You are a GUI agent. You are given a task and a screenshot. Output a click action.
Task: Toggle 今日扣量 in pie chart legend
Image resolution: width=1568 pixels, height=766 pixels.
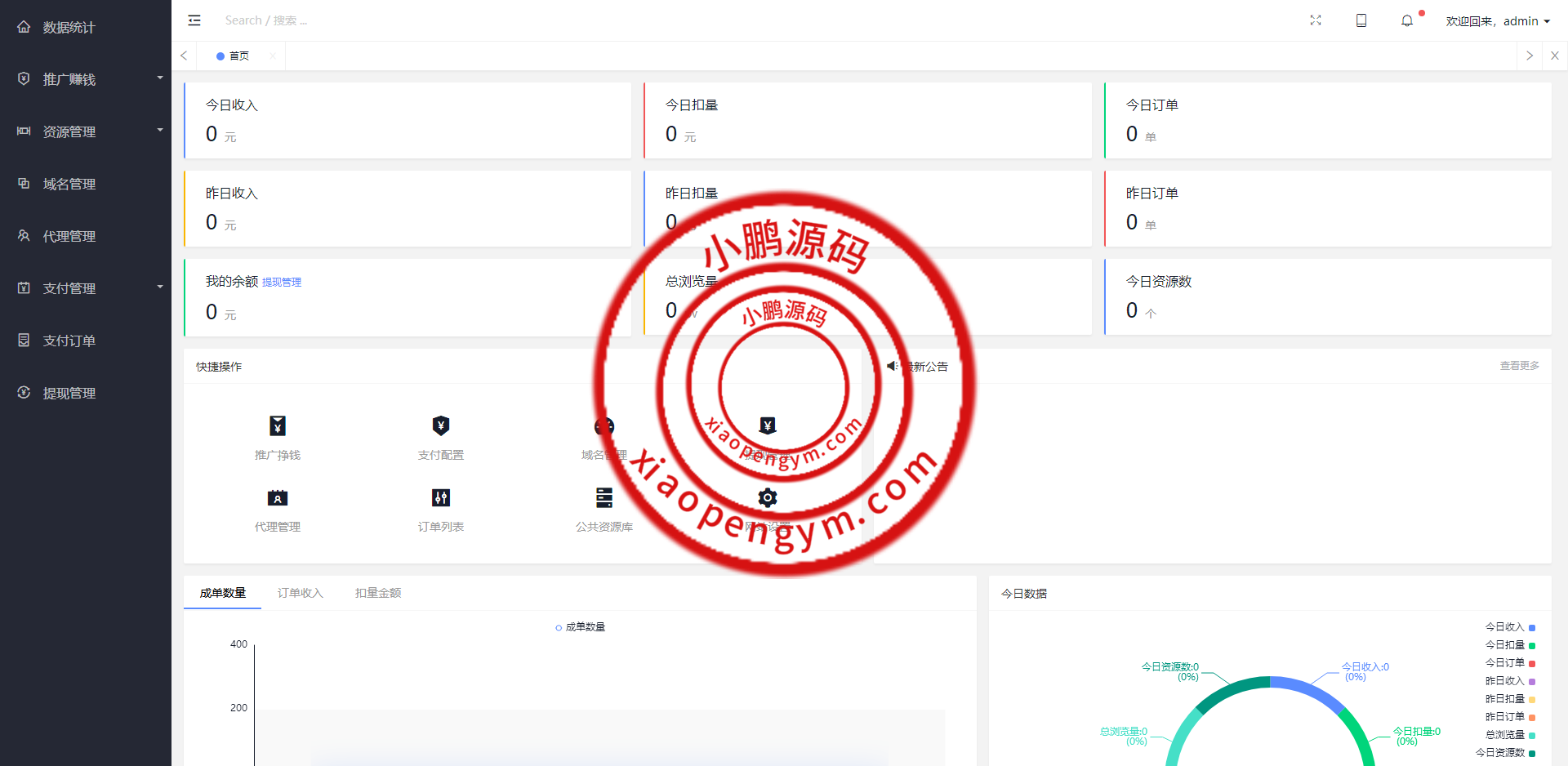pos(1510,645)
